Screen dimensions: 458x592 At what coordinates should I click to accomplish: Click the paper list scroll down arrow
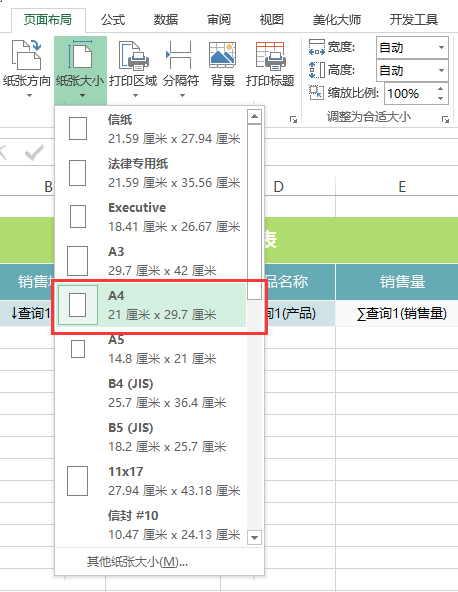(254, 537)
